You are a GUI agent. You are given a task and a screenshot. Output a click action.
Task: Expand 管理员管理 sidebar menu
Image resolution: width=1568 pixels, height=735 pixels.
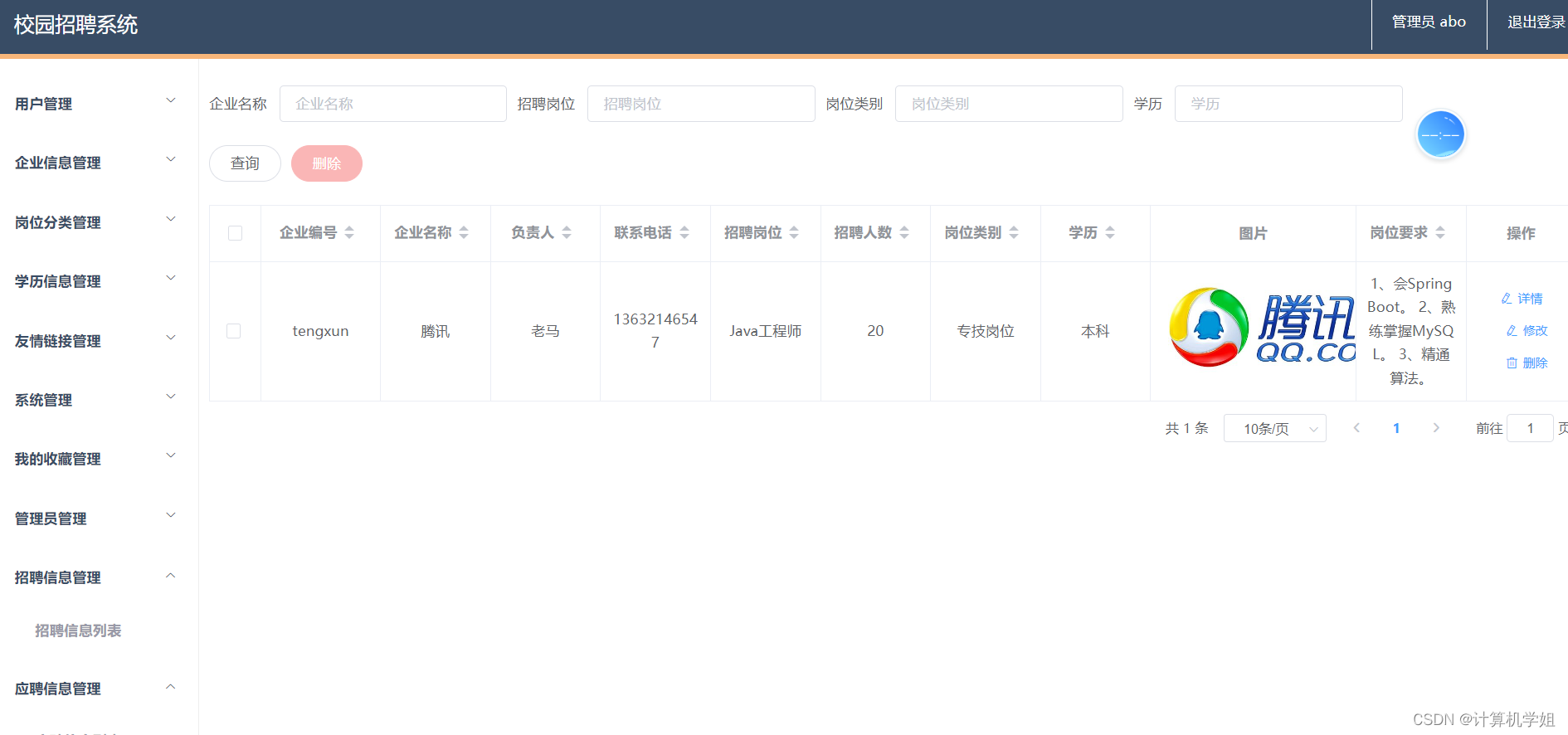(x=100, y=518)
